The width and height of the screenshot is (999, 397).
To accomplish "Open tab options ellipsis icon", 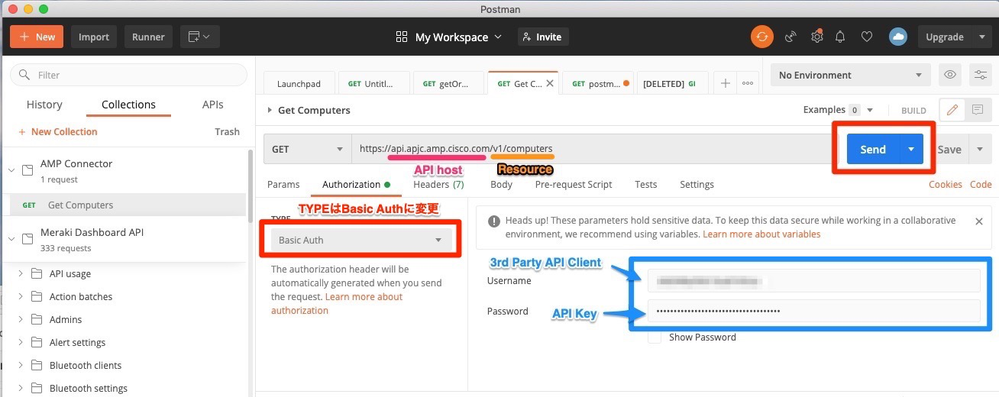I will [x=747, y=83].
